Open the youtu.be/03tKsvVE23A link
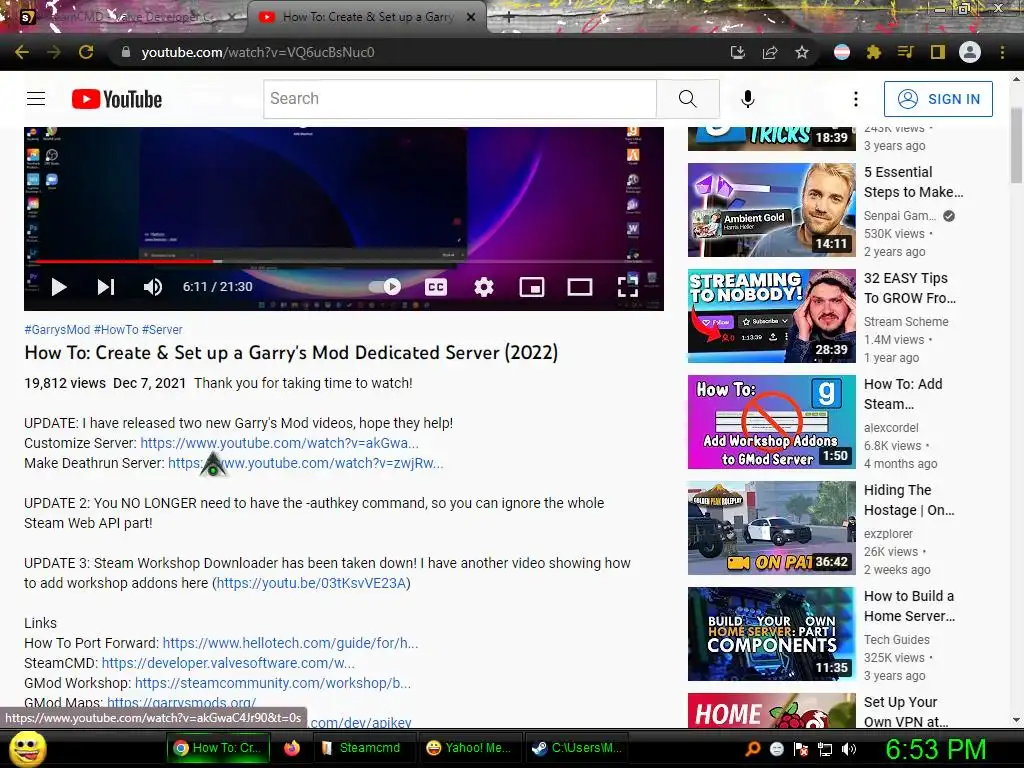This screenshot has height=768, width=1024. (x=312, y=583)
